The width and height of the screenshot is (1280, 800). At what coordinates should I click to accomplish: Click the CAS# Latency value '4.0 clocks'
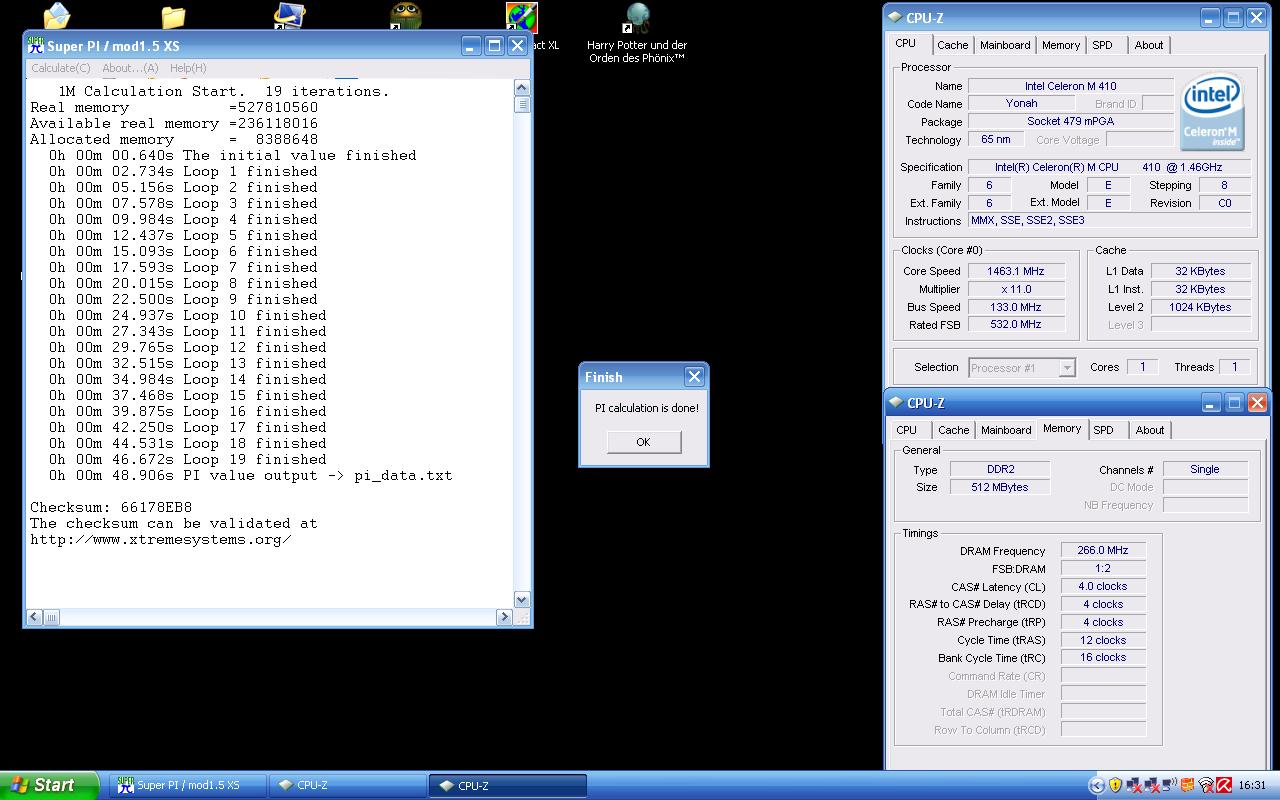[x=1103, y=587]
